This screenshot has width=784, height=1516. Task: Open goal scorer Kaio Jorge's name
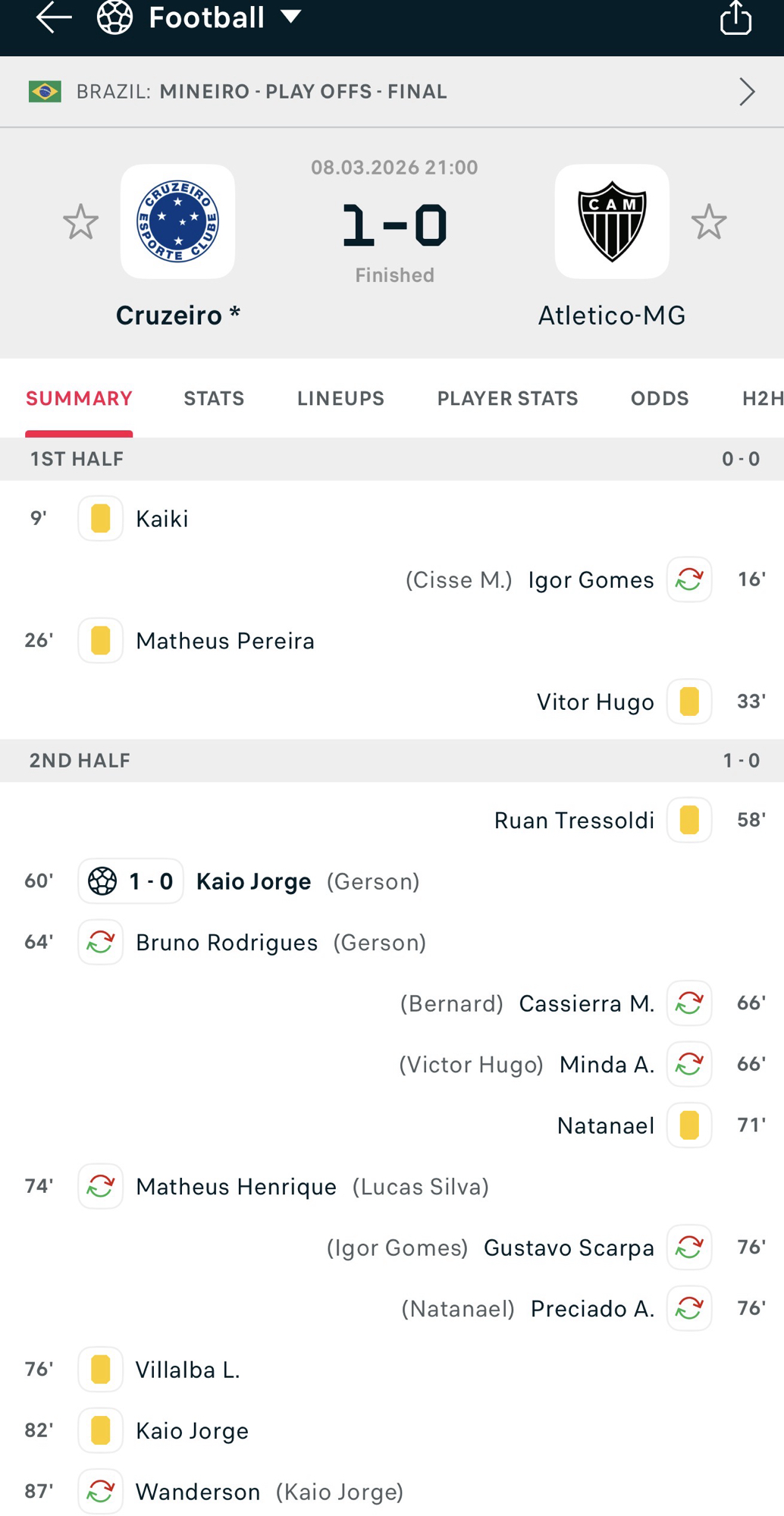click(253, 881)
